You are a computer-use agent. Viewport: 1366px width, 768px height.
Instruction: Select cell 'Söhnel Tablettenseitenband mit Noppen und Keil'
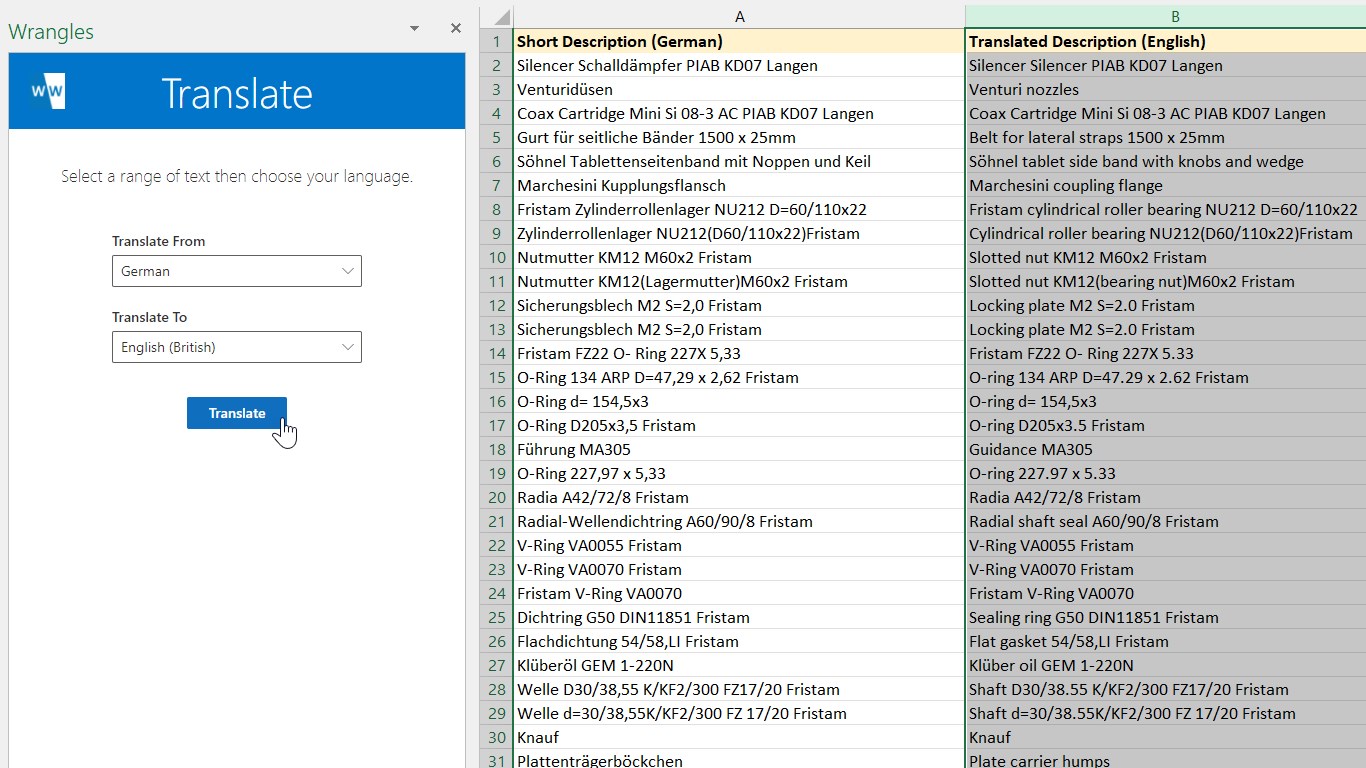[x=740, y=162]
